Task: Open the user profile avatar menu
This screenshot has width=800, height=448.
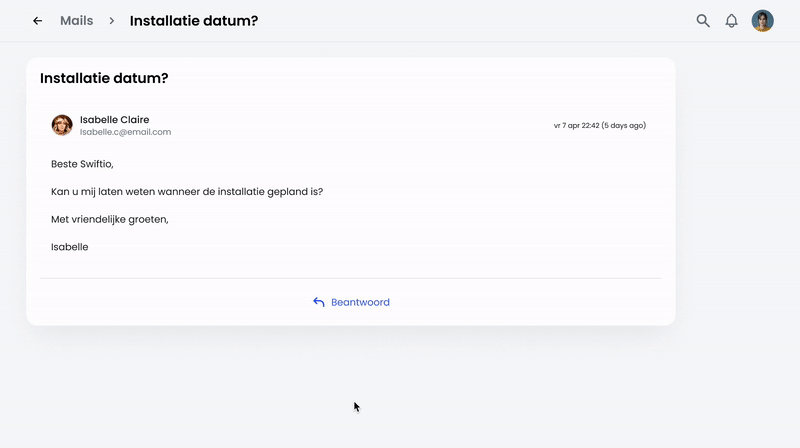Action: pyautogui.click(x=762, y=21)
